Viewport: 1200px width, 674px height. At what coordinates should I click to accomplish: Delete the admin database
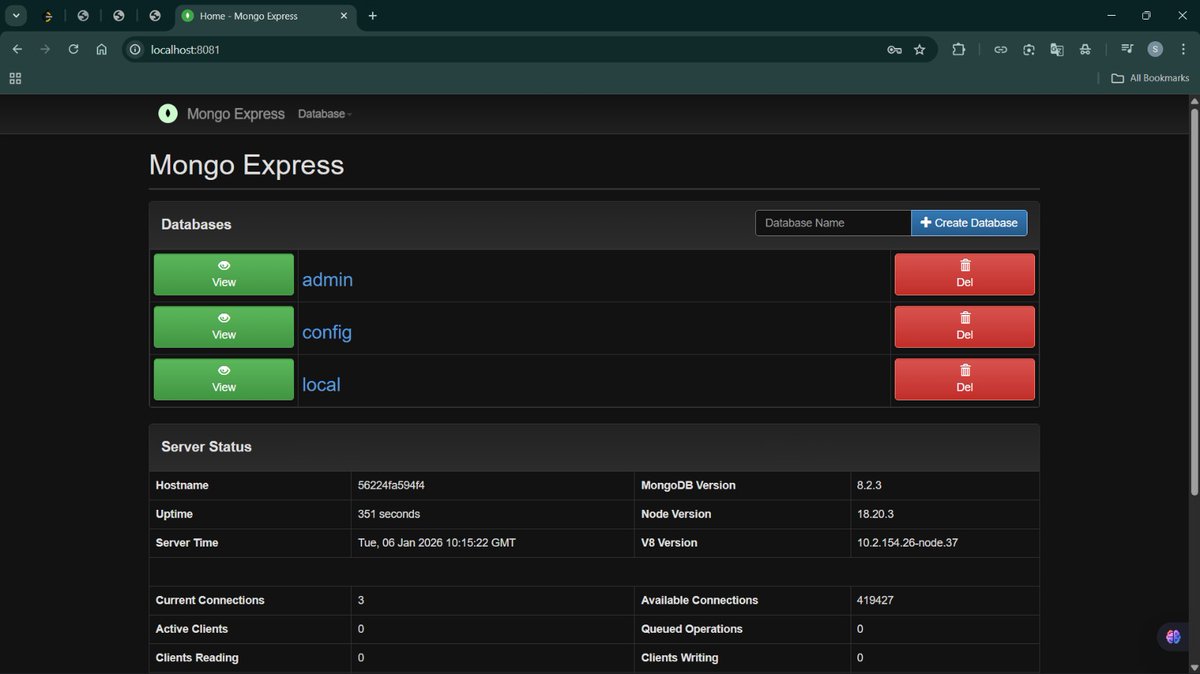pyautogui.click(x=965, y=275)
